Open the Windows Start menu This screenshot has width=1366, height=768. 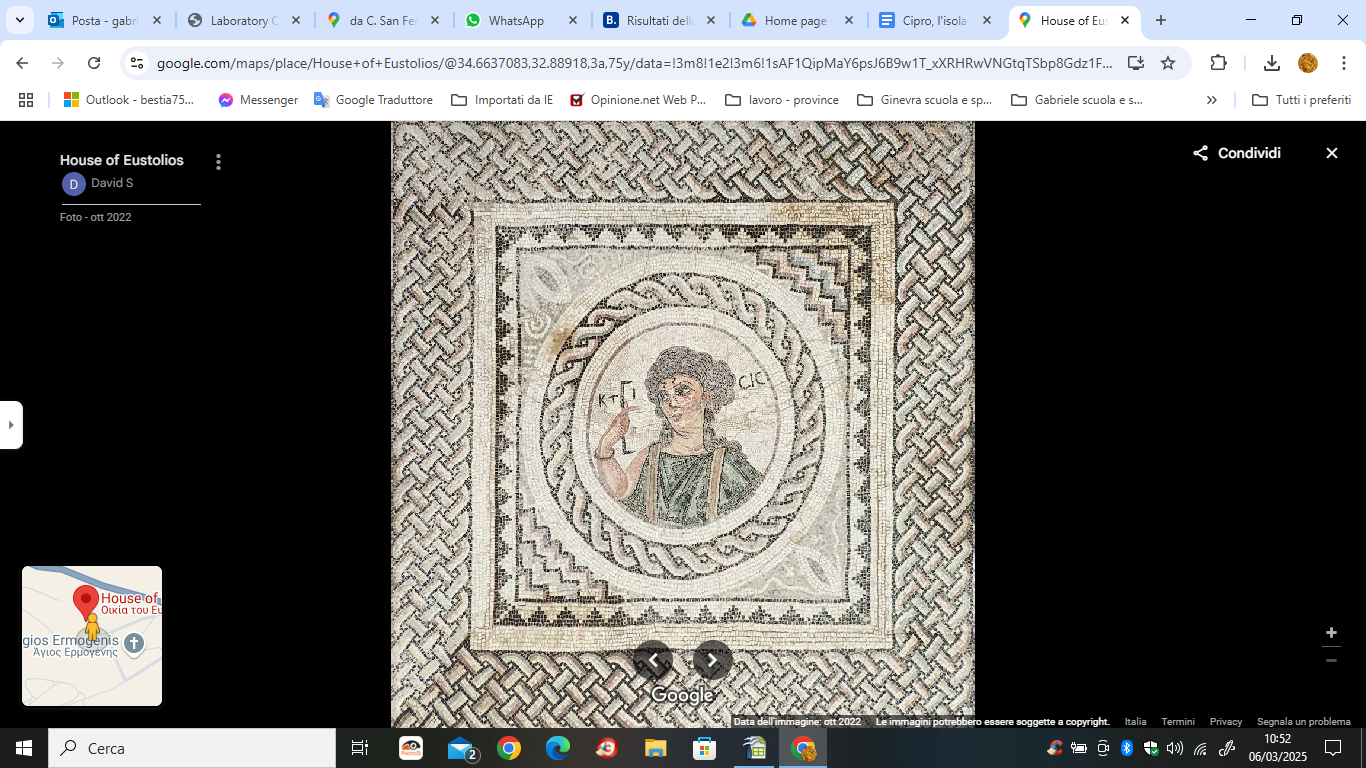click(24, 748)
